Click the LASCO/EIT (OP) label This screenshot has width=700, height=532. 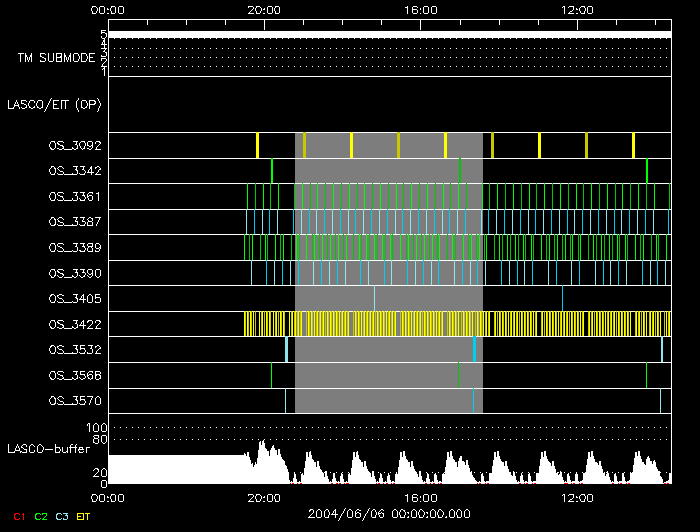pos(54,104)
